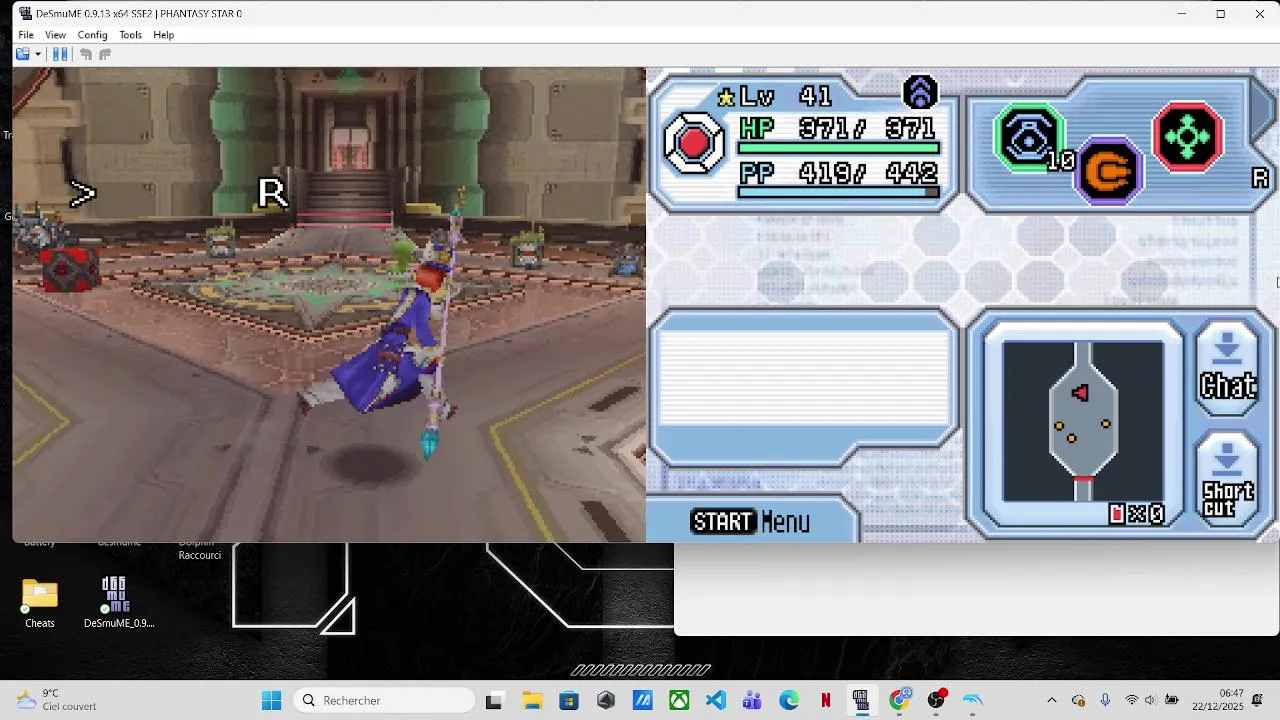Open the Tools menu

[131, 35]
